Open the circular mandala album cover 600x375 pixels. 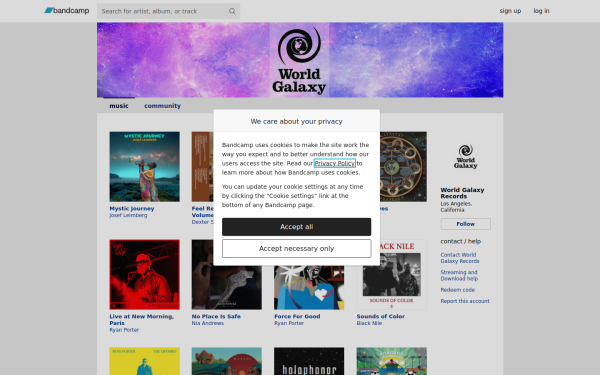pyautogui.click(x=404, y=167)
